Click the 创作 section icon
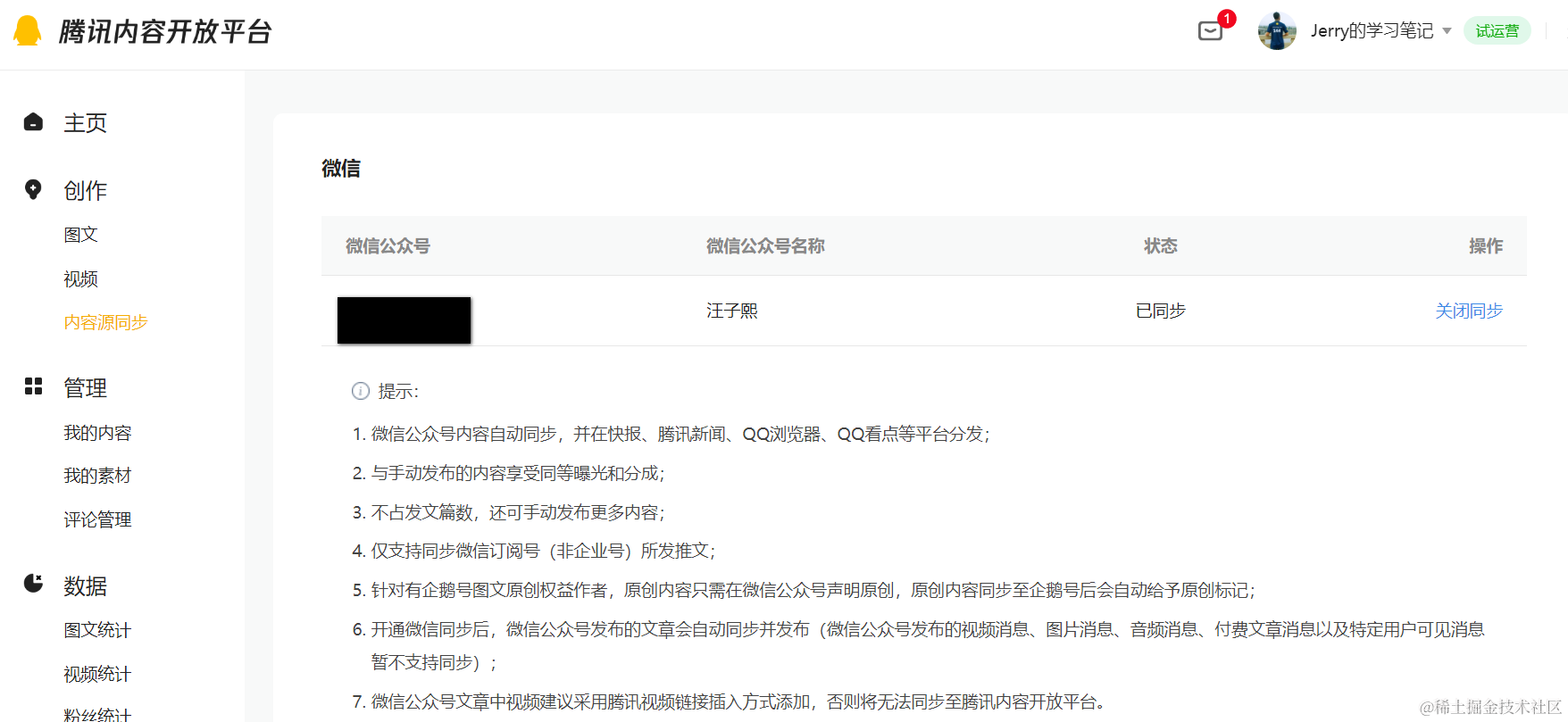Viewport: 1568px width, 722px height. coord(33,190)
